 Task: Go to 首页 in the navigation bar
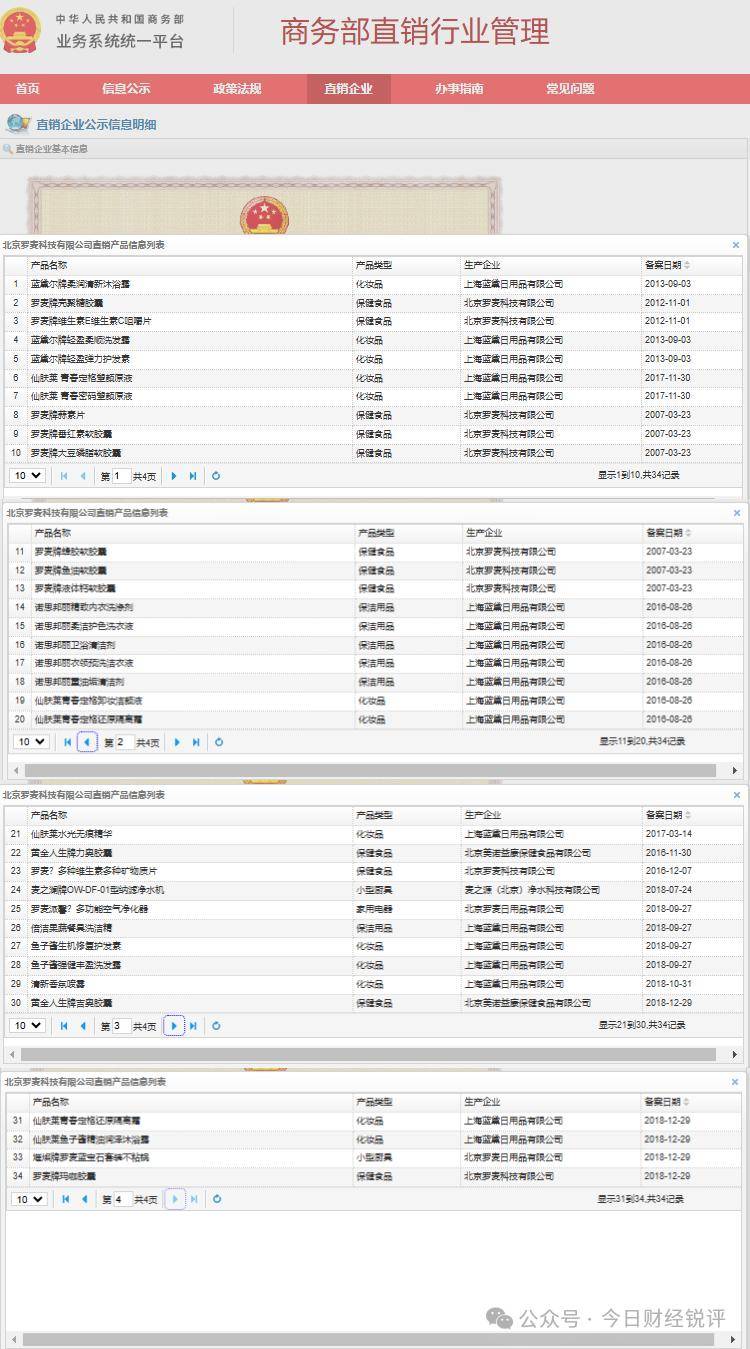28,88
